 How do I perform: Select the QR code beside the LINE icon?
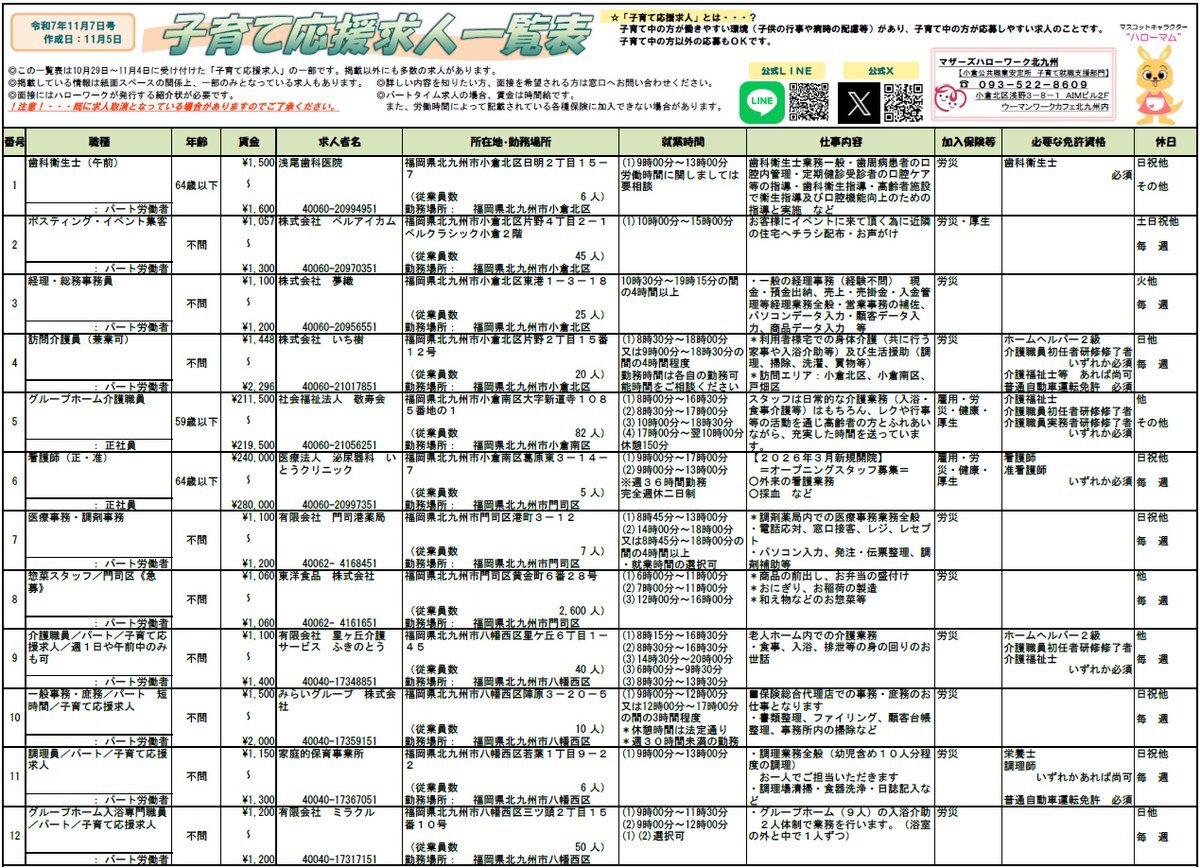pyautogui.click(x=807, y=102)
